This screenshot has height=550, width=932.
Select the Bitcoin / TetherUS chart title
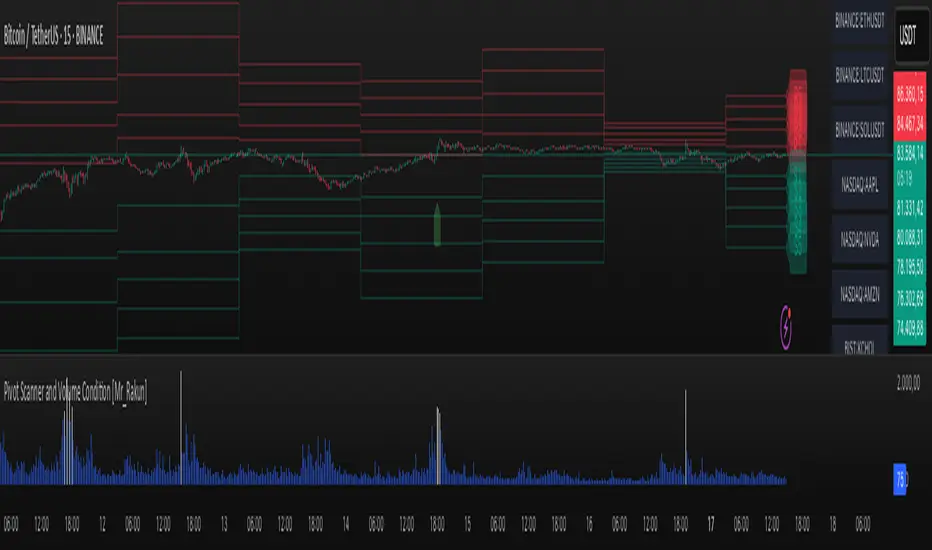point(53,36)
